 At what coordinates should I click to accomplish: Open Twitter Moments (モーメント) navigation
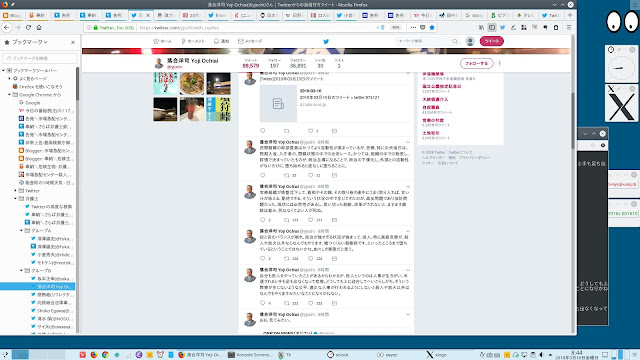pyautogui.click(x=192, y=41)
